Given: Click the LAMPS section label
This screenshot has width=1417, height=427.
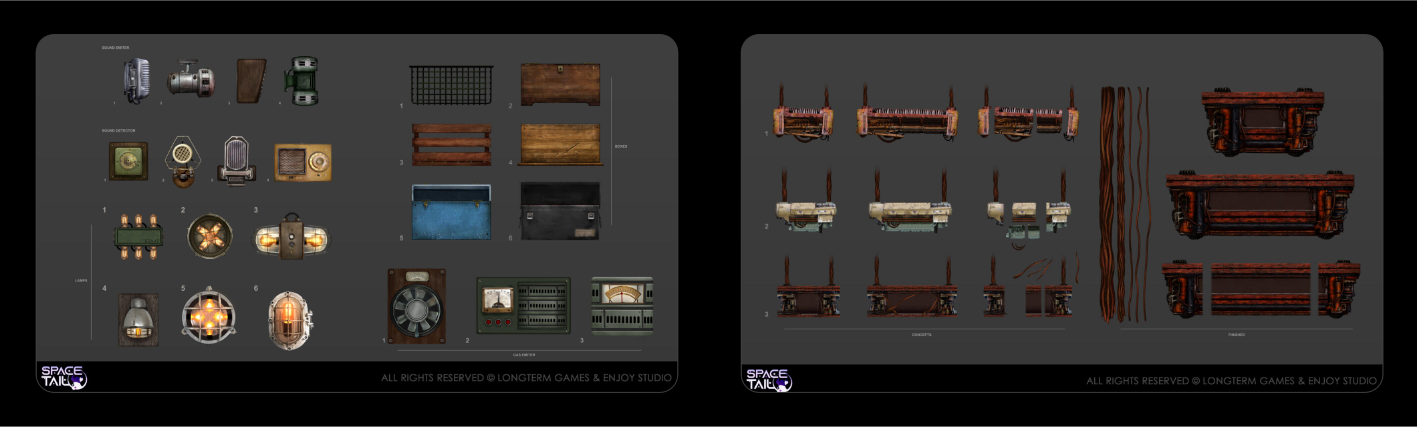Looking at the screenshot, I should tap(82, 280).
